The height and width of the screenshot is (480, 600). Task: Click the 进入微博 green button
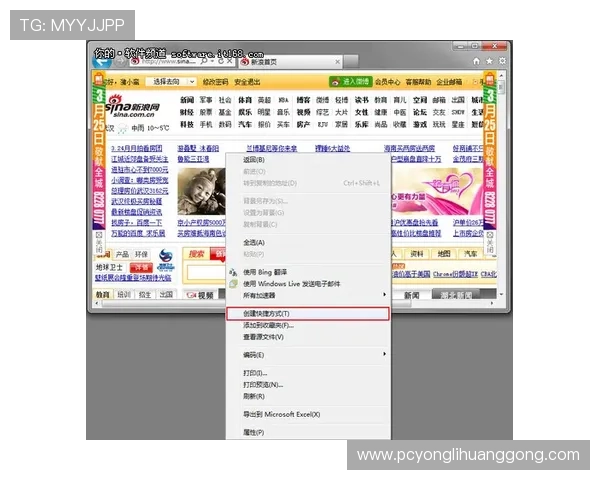pos(351,82)
